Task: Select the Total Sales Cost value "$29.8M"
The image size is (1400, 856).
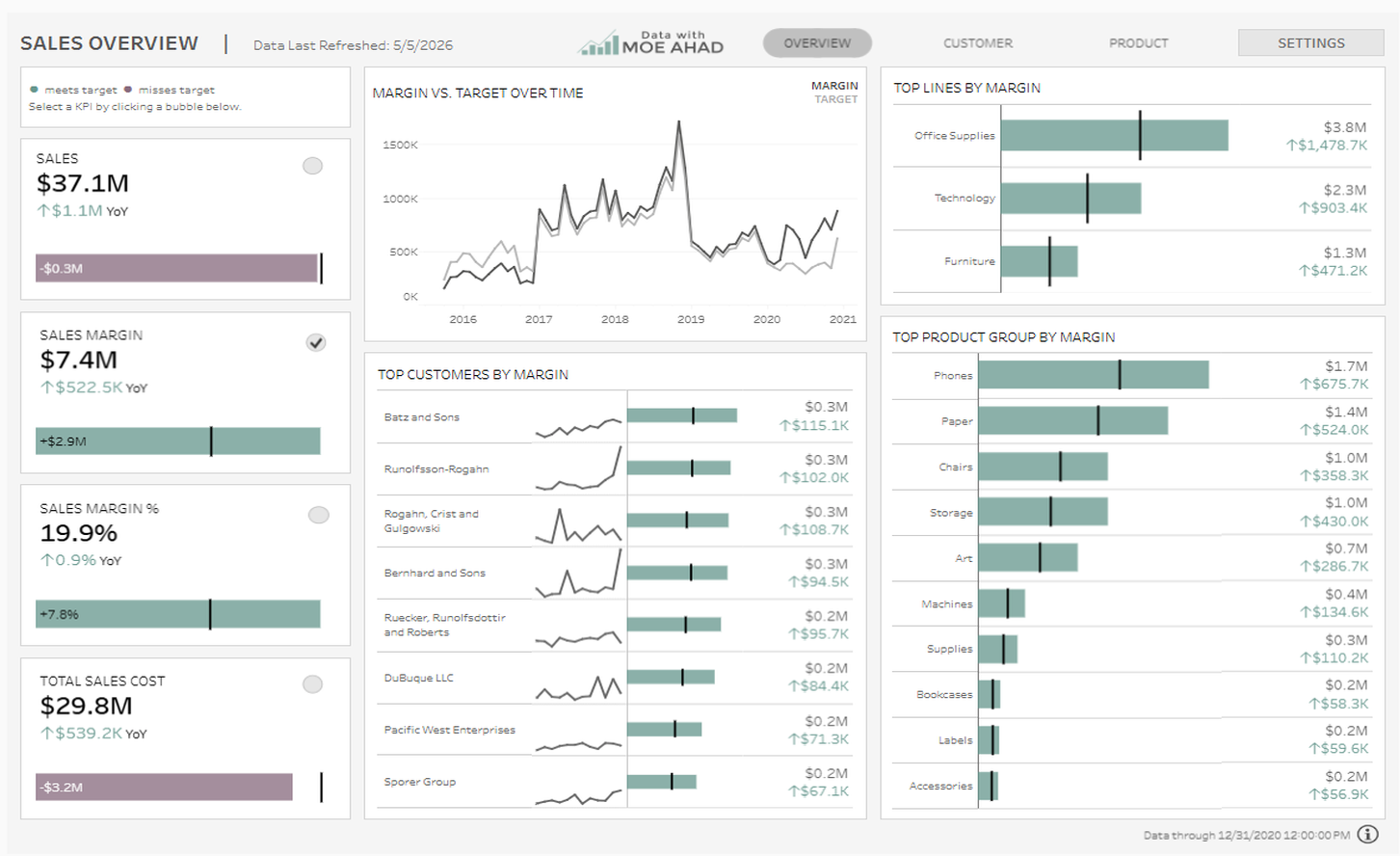Action: tap(87, 706)
